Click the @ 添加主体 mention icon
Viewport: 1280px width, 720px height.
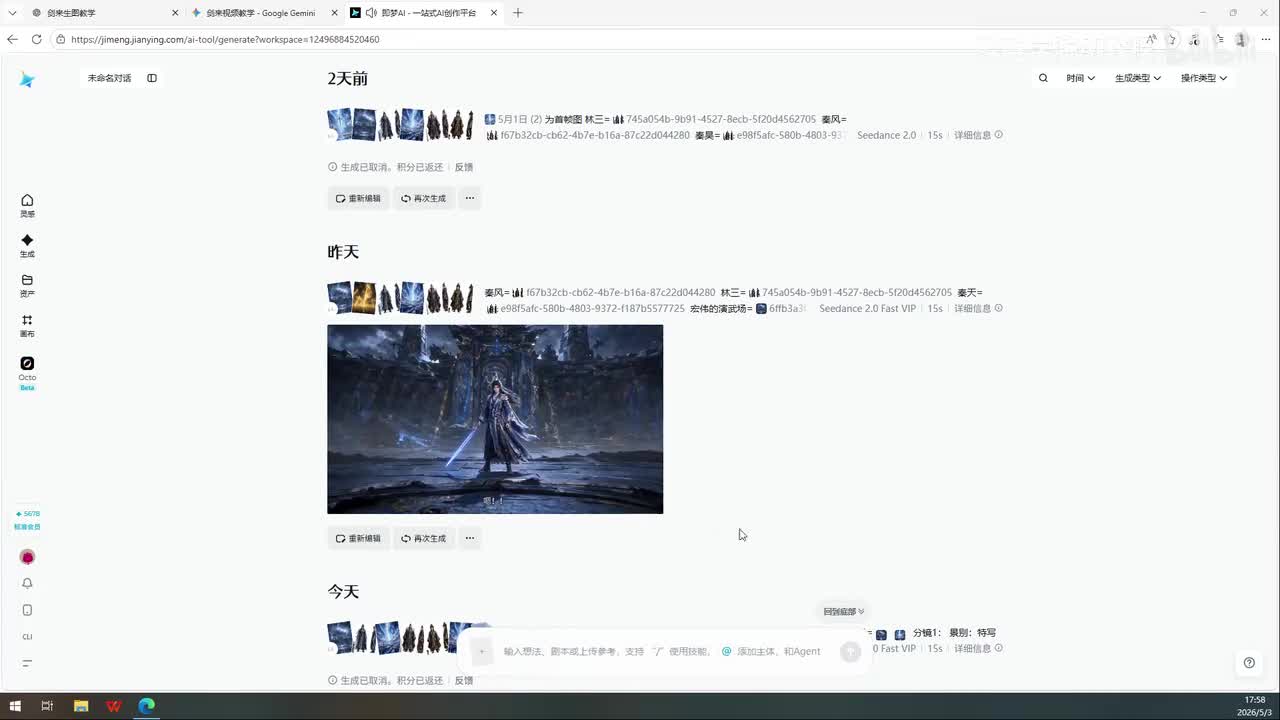726,651
